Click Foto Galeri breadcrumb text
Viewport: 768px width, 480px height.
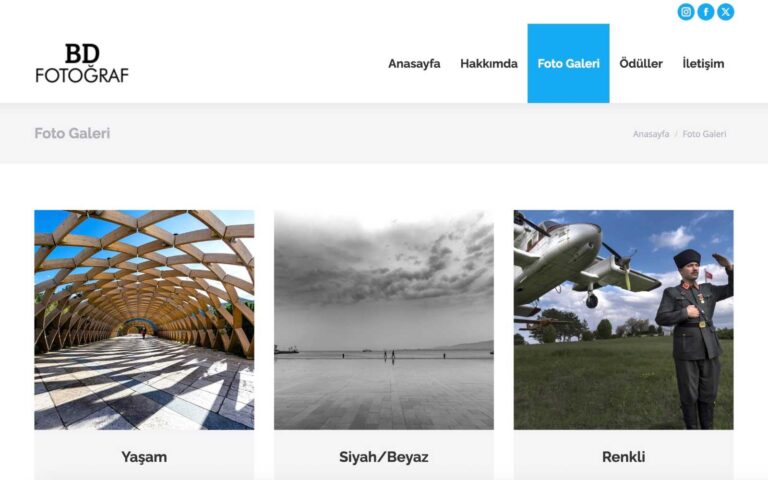[x=704, y=134]
